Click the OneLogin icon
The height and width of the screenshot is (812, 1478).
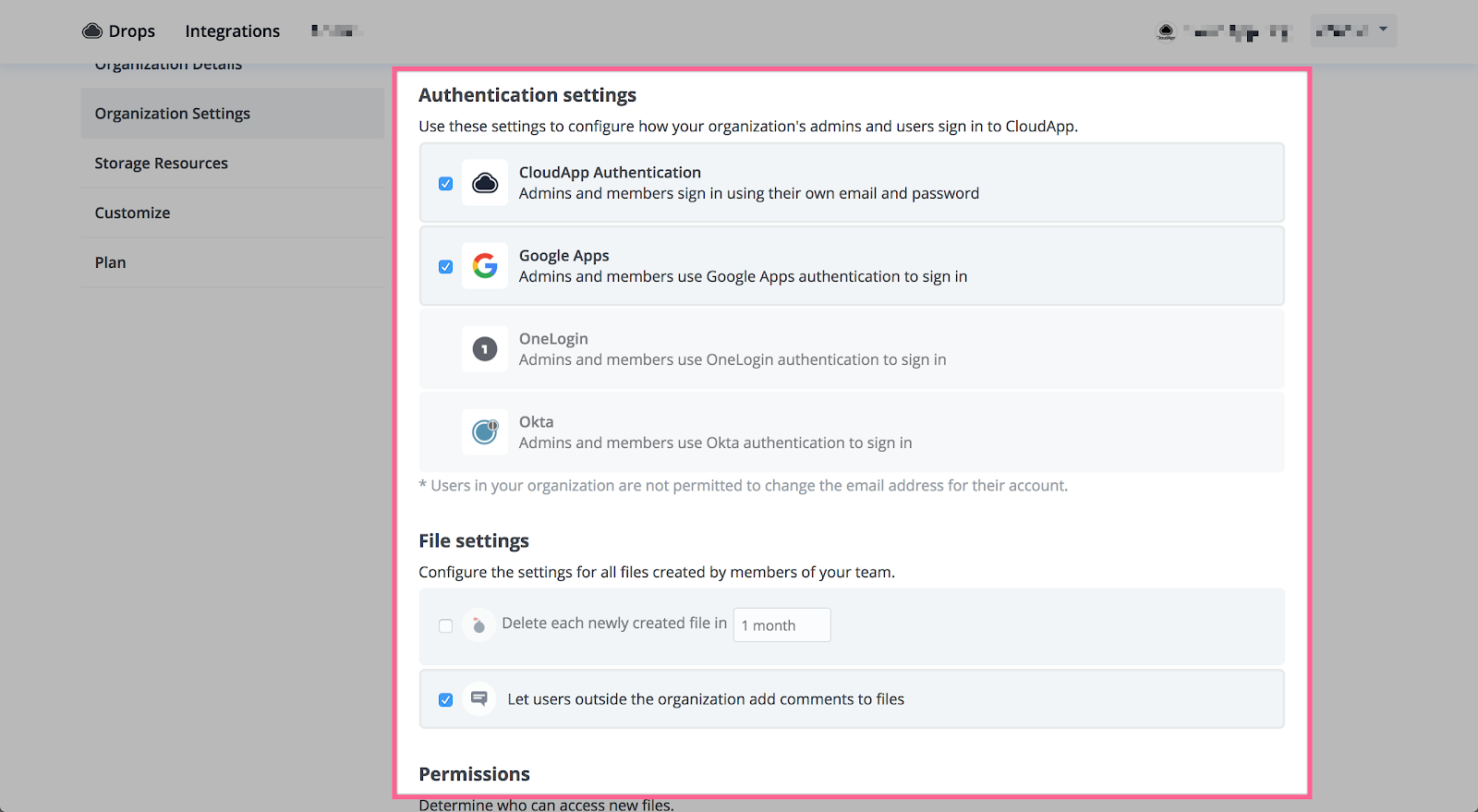[485, 349]
